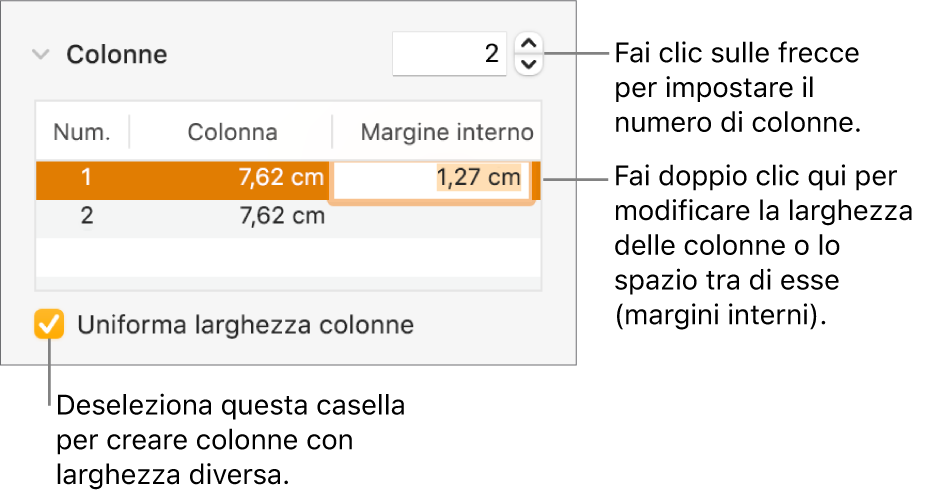The image size is (929, 502).
Task: Click the callout text about column number arrows
Action: 737,88
